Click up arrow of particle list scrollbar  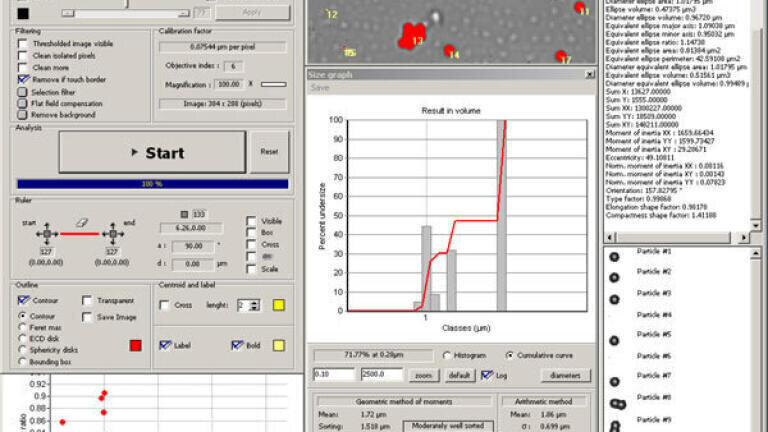[755, 253]
